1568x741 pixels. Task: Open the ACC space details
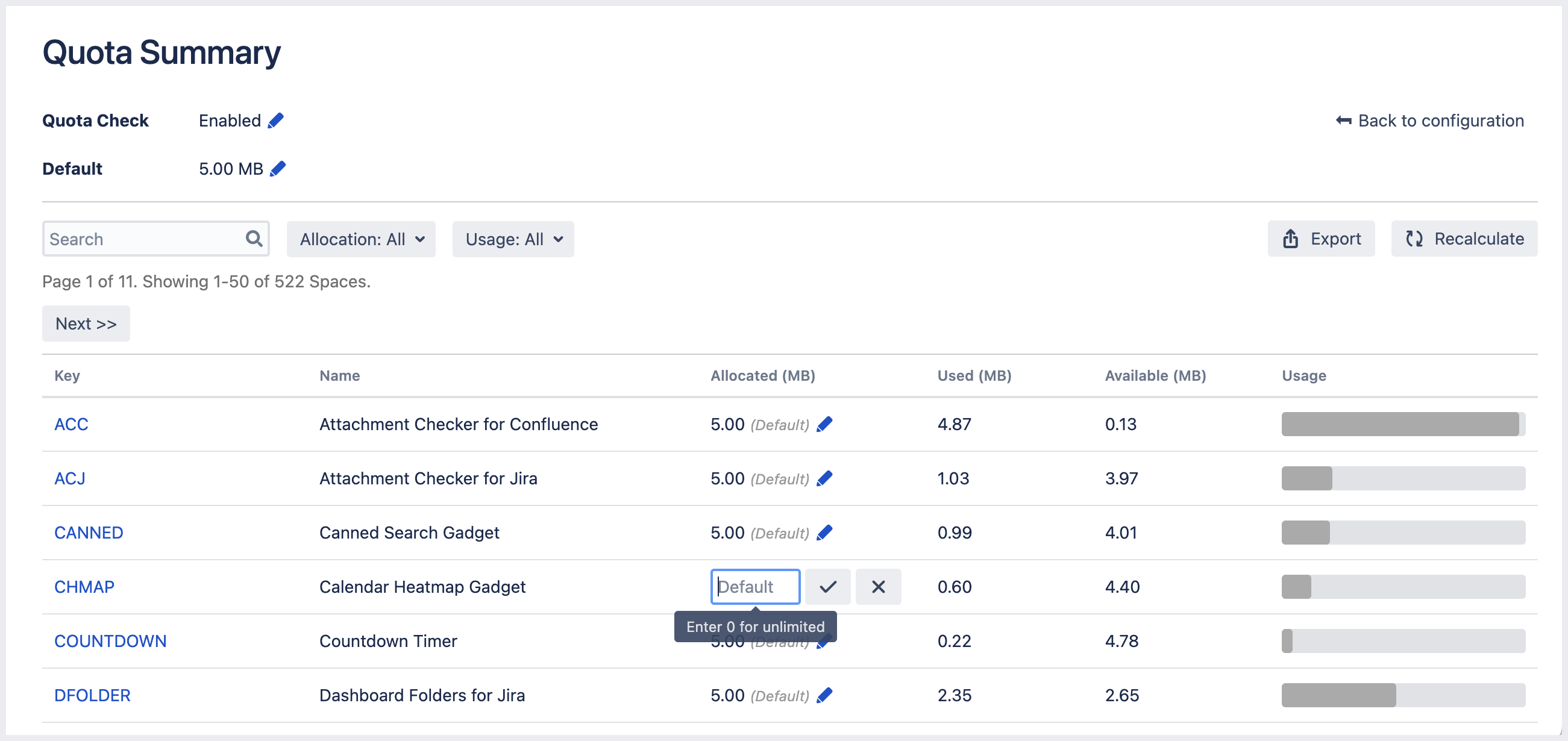[x=71, y=424]
